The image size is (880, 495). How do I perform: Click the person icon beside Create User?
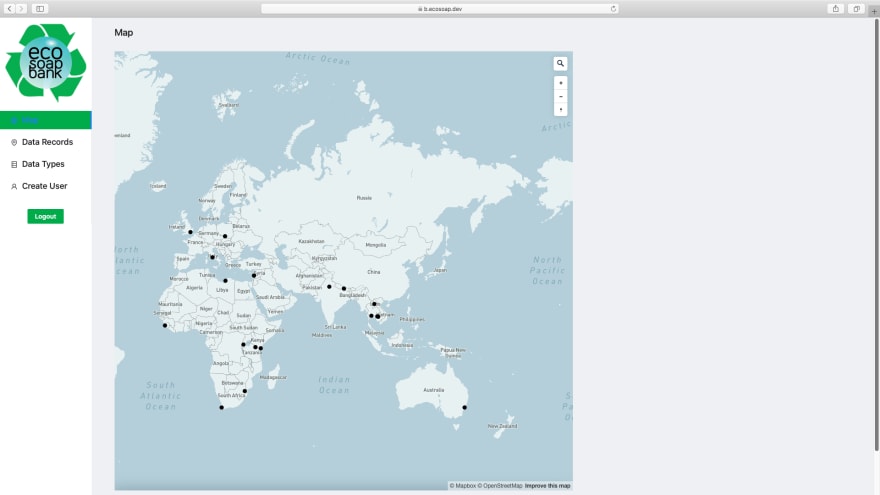[14, 186]
